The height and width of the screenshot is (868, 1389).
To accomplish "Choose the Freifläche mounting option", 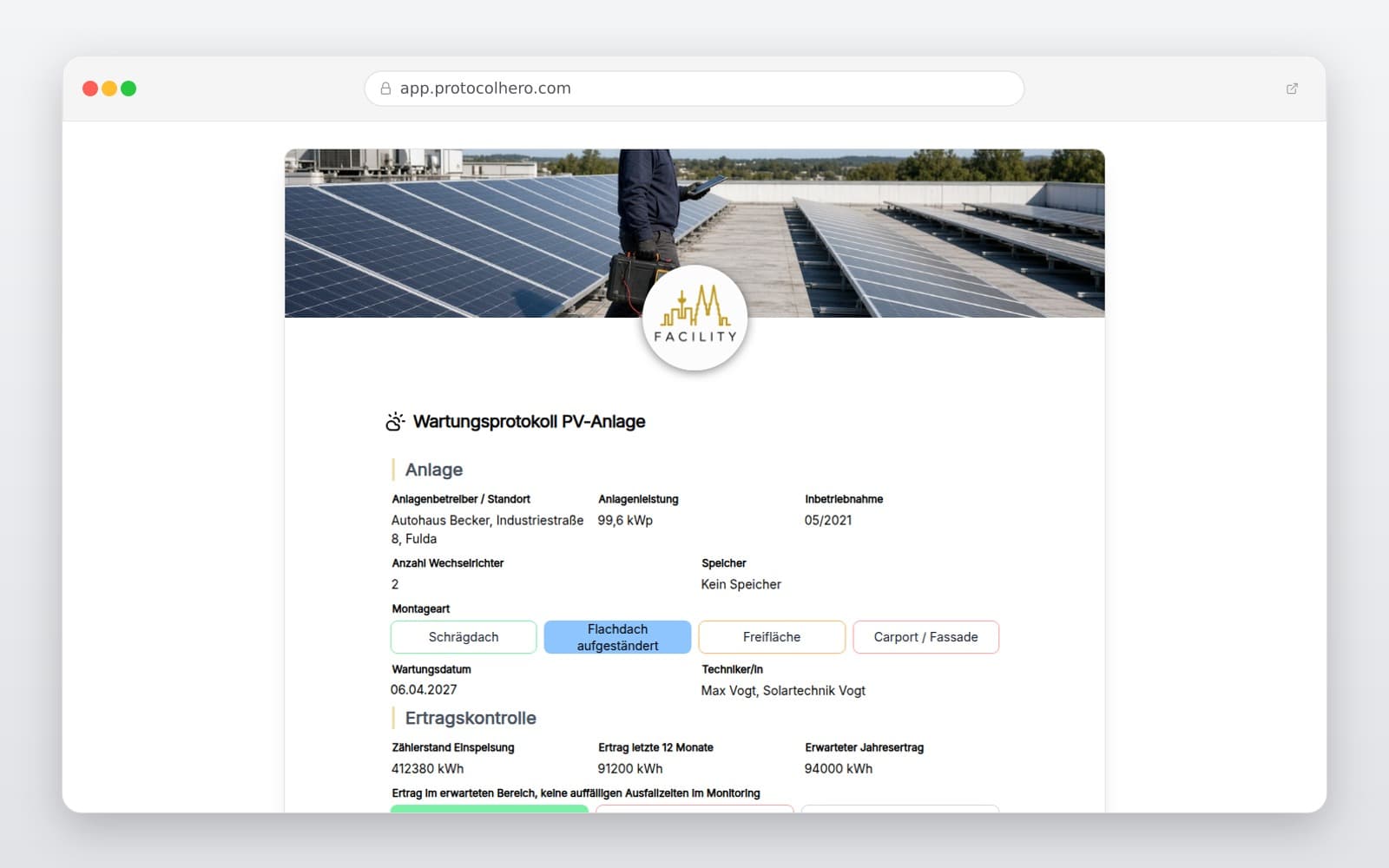I will 772,637.
